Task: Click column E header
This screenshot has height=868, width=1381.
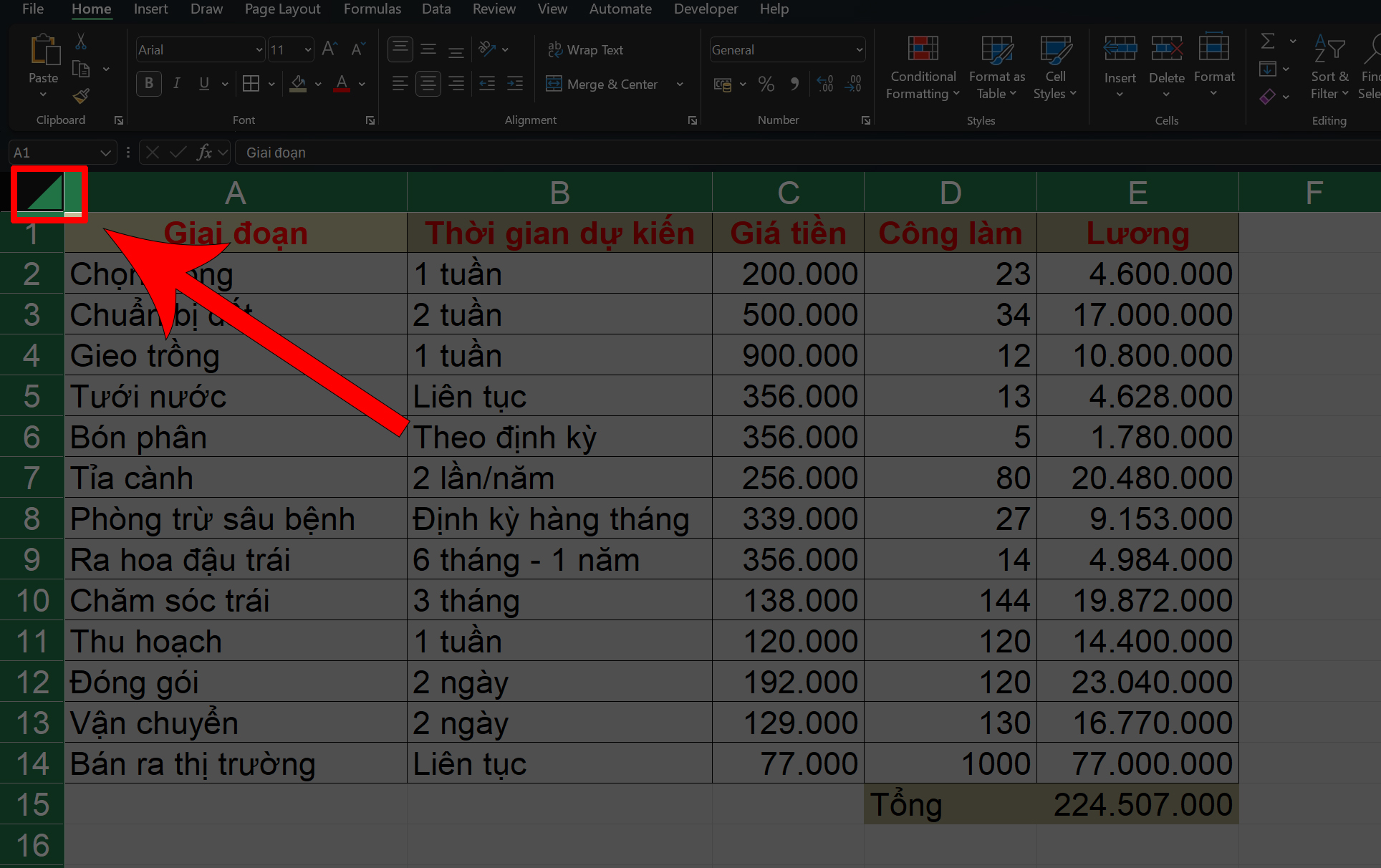Action: tap(1137, 192)
